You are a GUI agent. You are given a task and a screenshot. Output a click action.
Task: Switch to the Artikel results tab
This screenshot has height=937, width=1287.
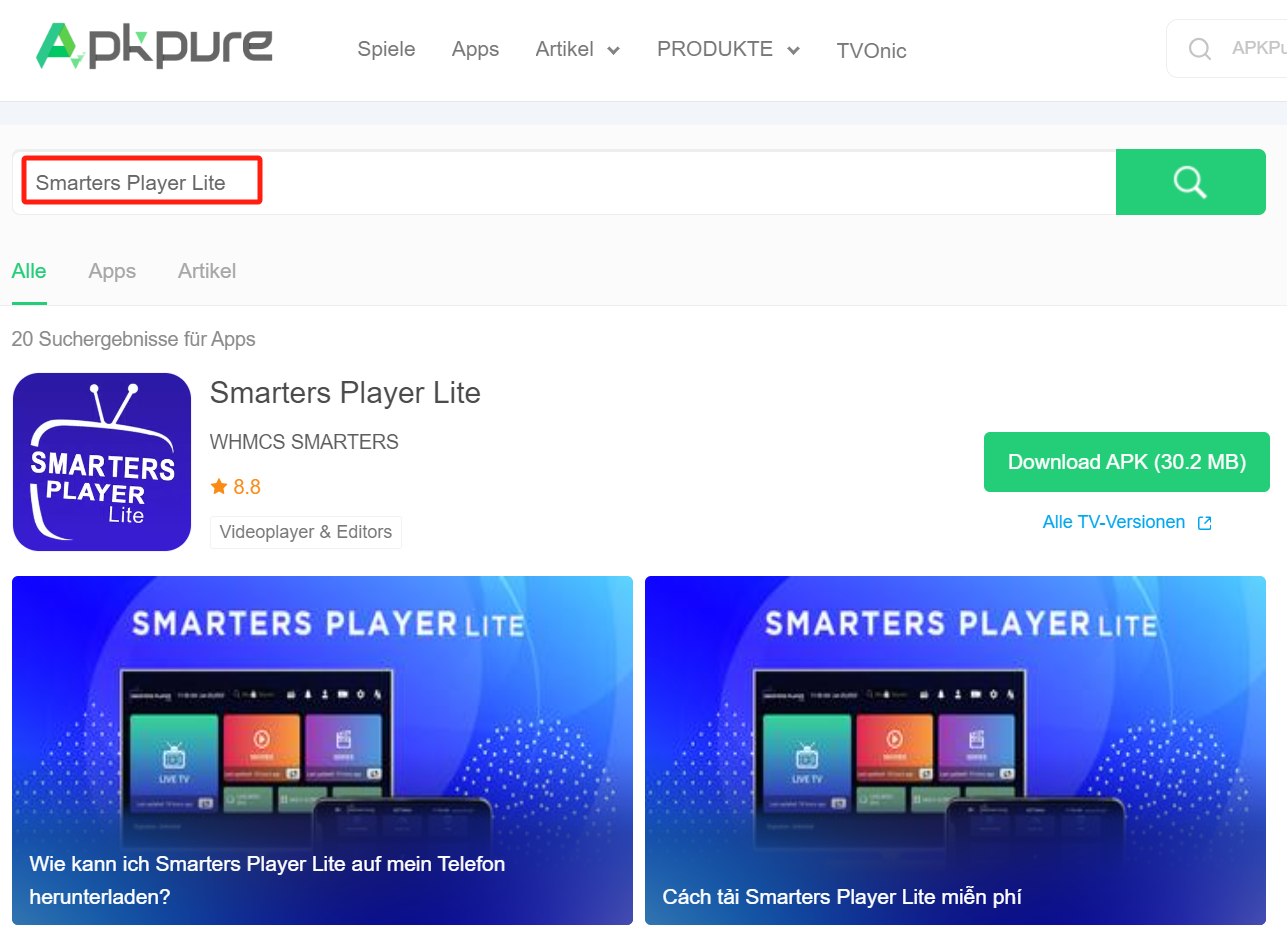click(x=206, y=271)
